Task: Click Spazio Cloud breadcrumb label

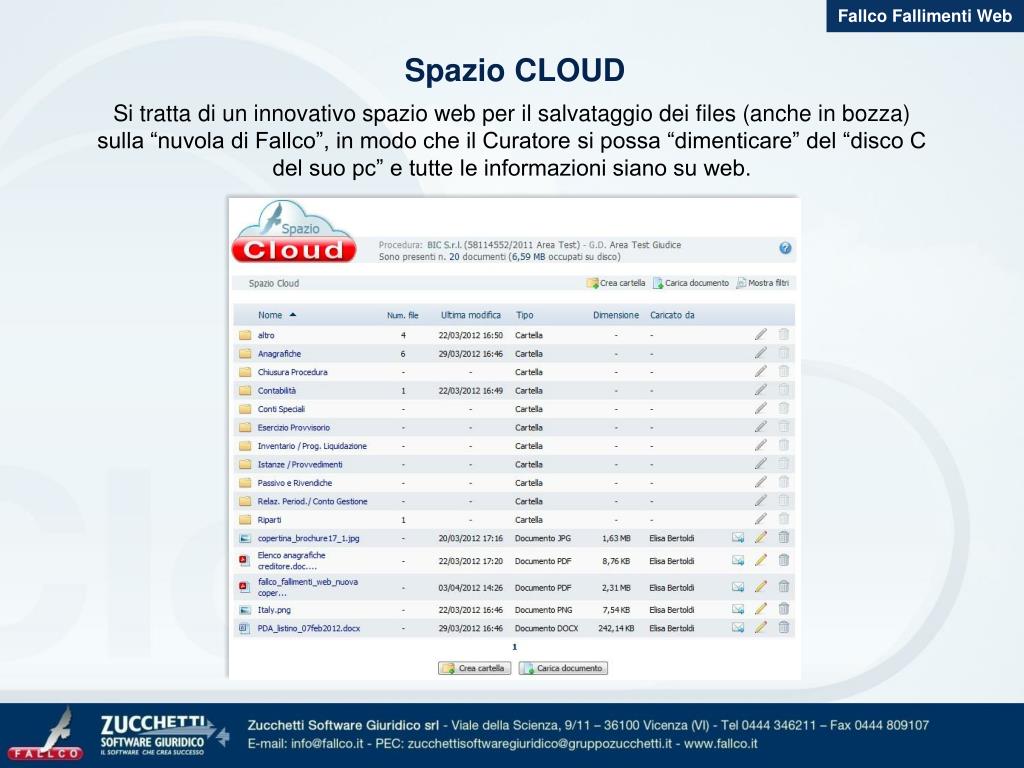Action: (274, 283)
